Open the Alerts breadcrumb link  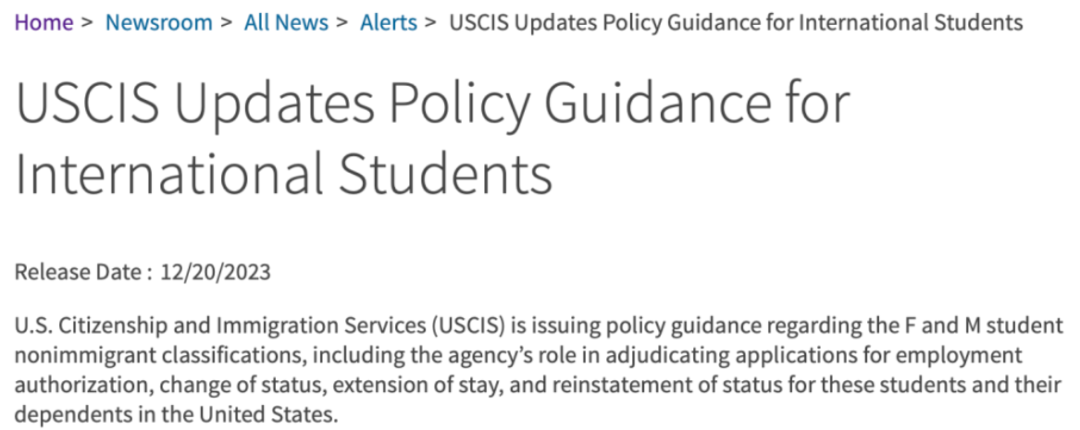click(388, 22)
